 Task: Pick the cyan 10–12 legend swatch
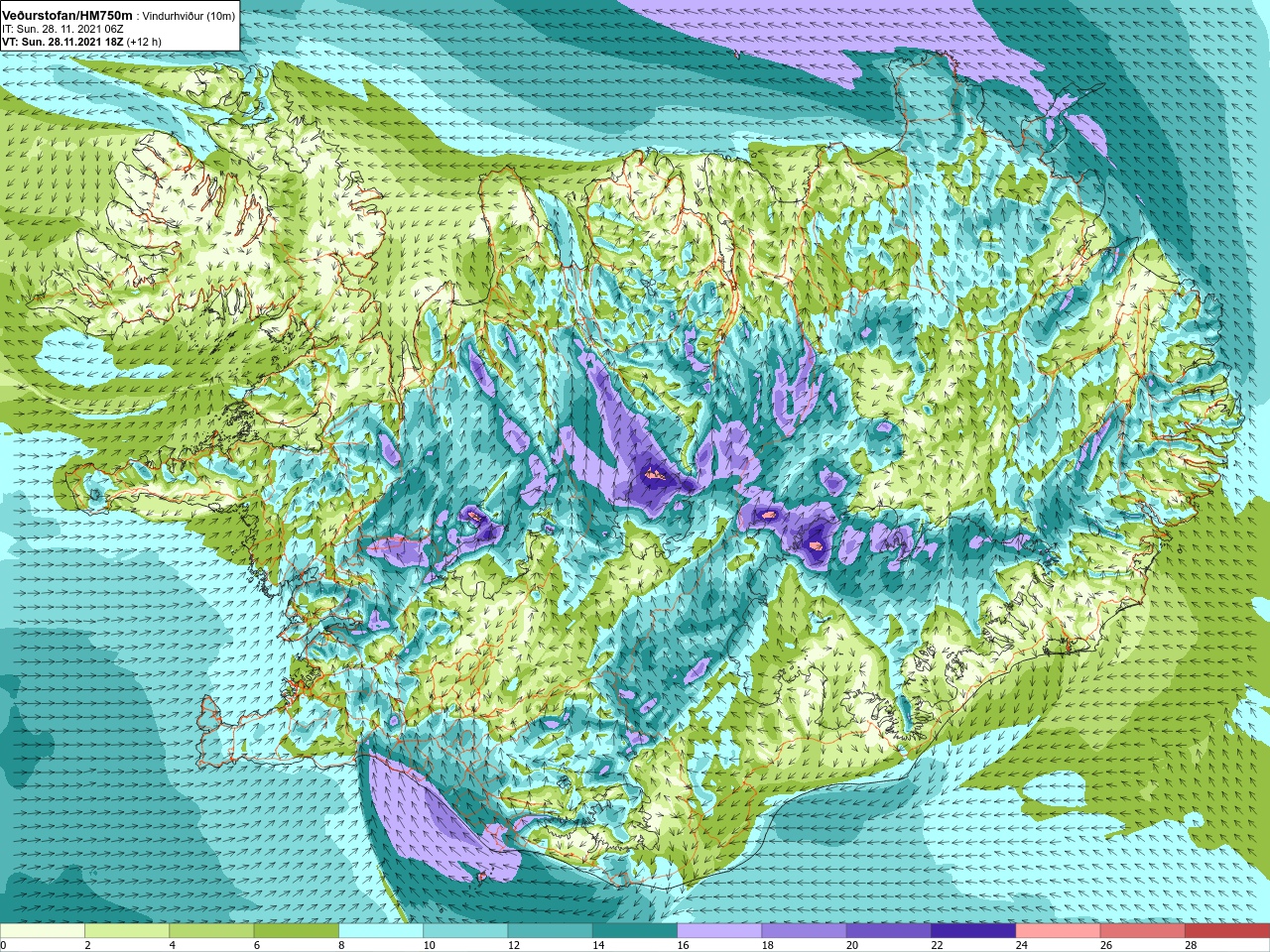point(466,931)
